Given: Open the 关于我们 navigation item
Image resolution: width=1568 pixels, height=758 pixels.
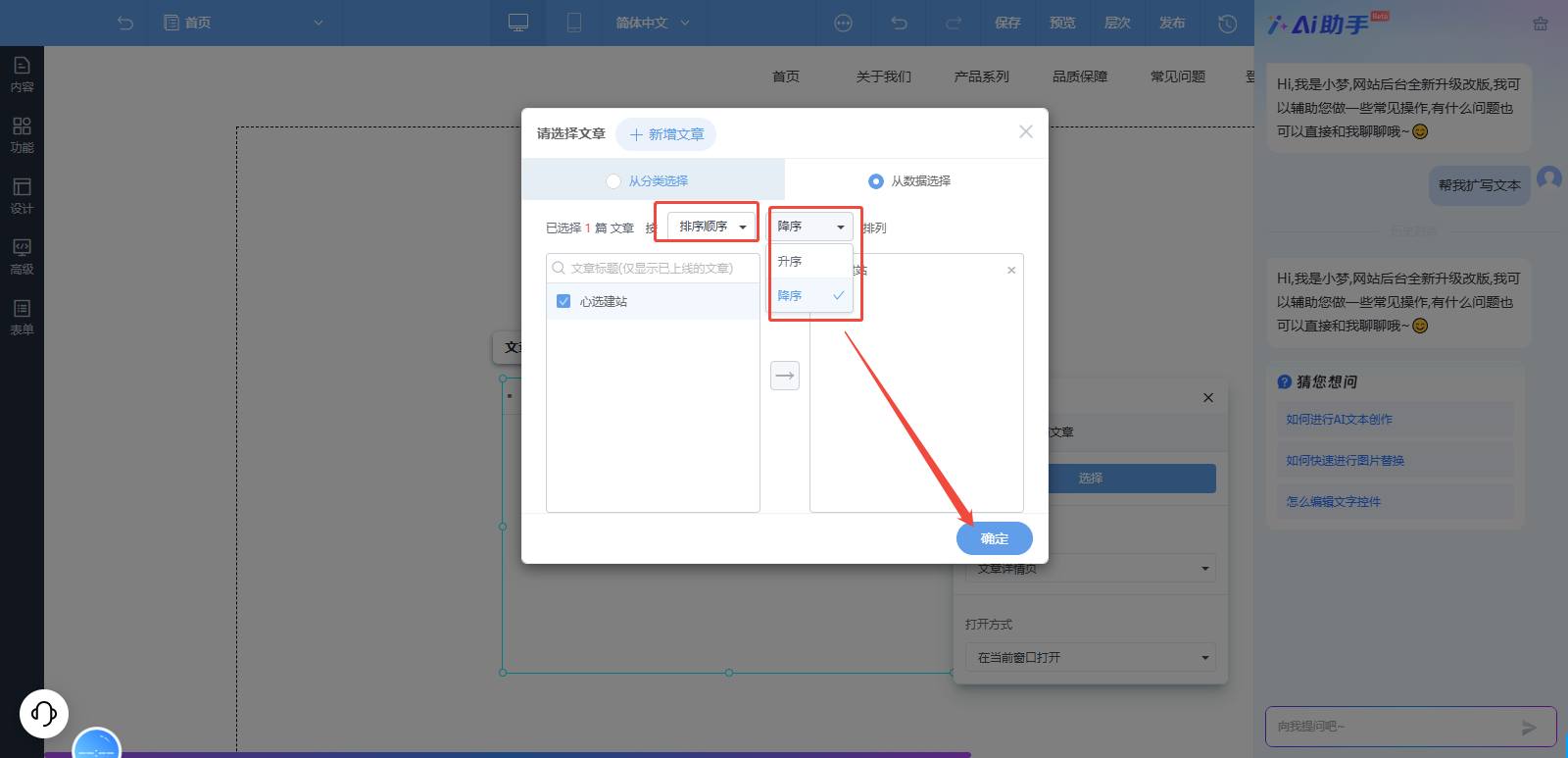Looking at the screenshot, I should click(x=884, y=76).
